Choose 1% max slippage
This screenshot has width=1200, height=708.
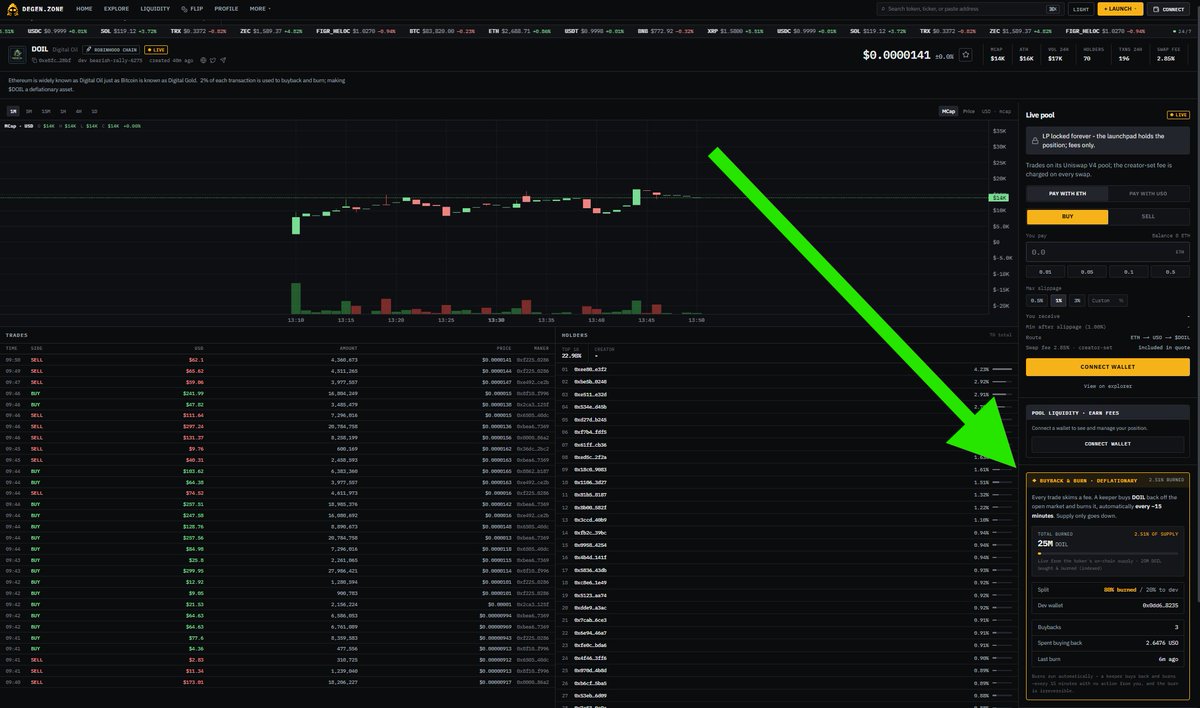pyautogui.click(x=1058, y=300)
